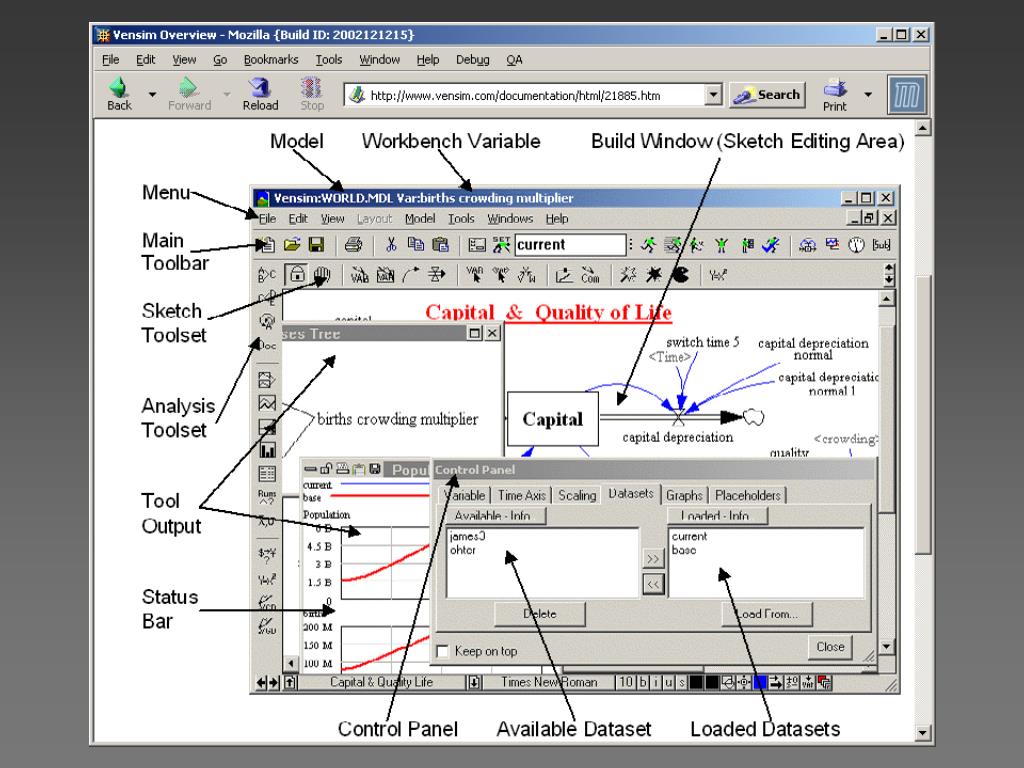
Task: Click the current run name input field
Action: click(570, 245)
